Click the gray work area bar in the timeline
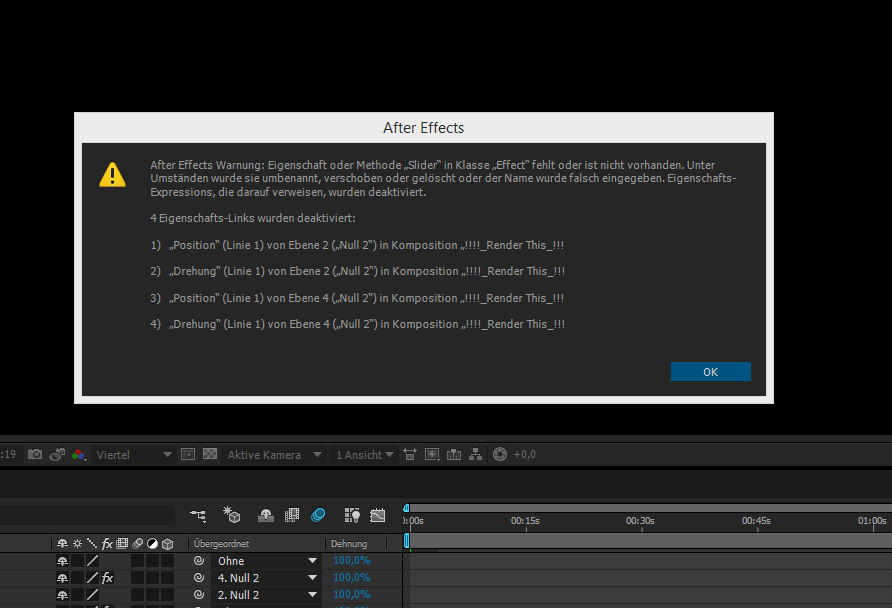Viewport: 892px width, 608px height. coord(651,540)
